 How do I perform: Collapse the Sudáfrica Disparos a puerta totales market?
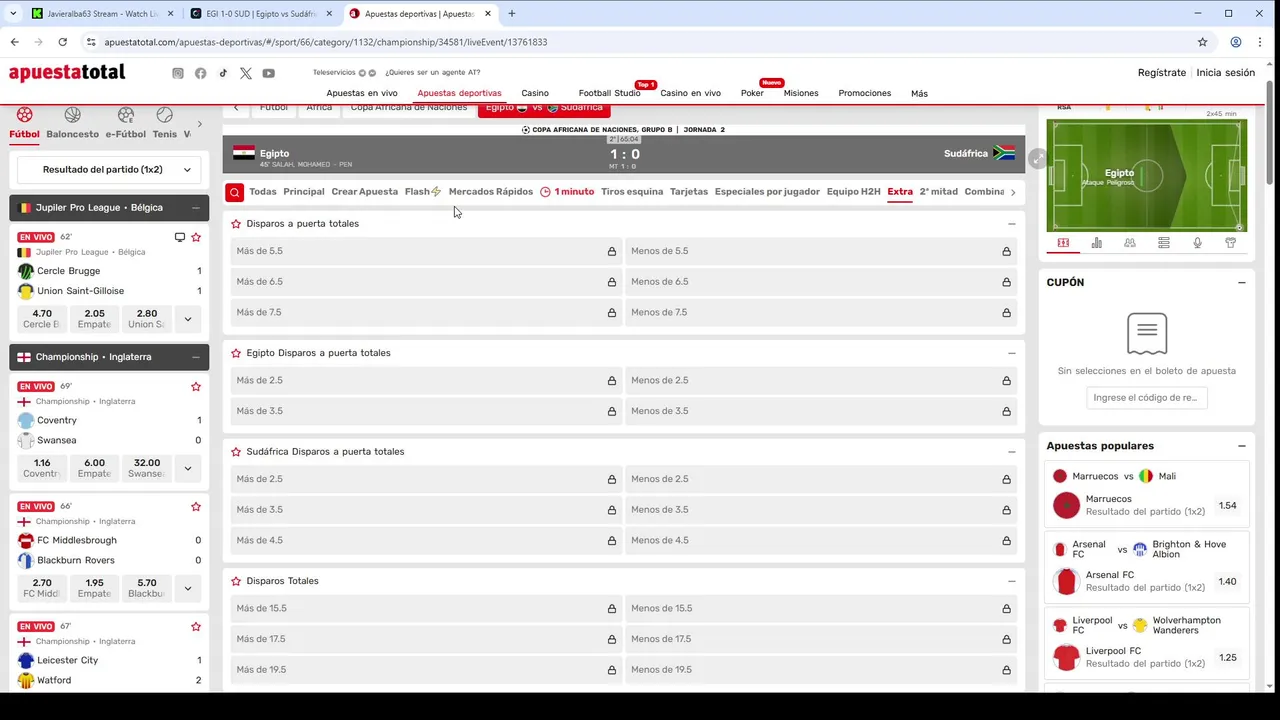[x=1011, y=452]
